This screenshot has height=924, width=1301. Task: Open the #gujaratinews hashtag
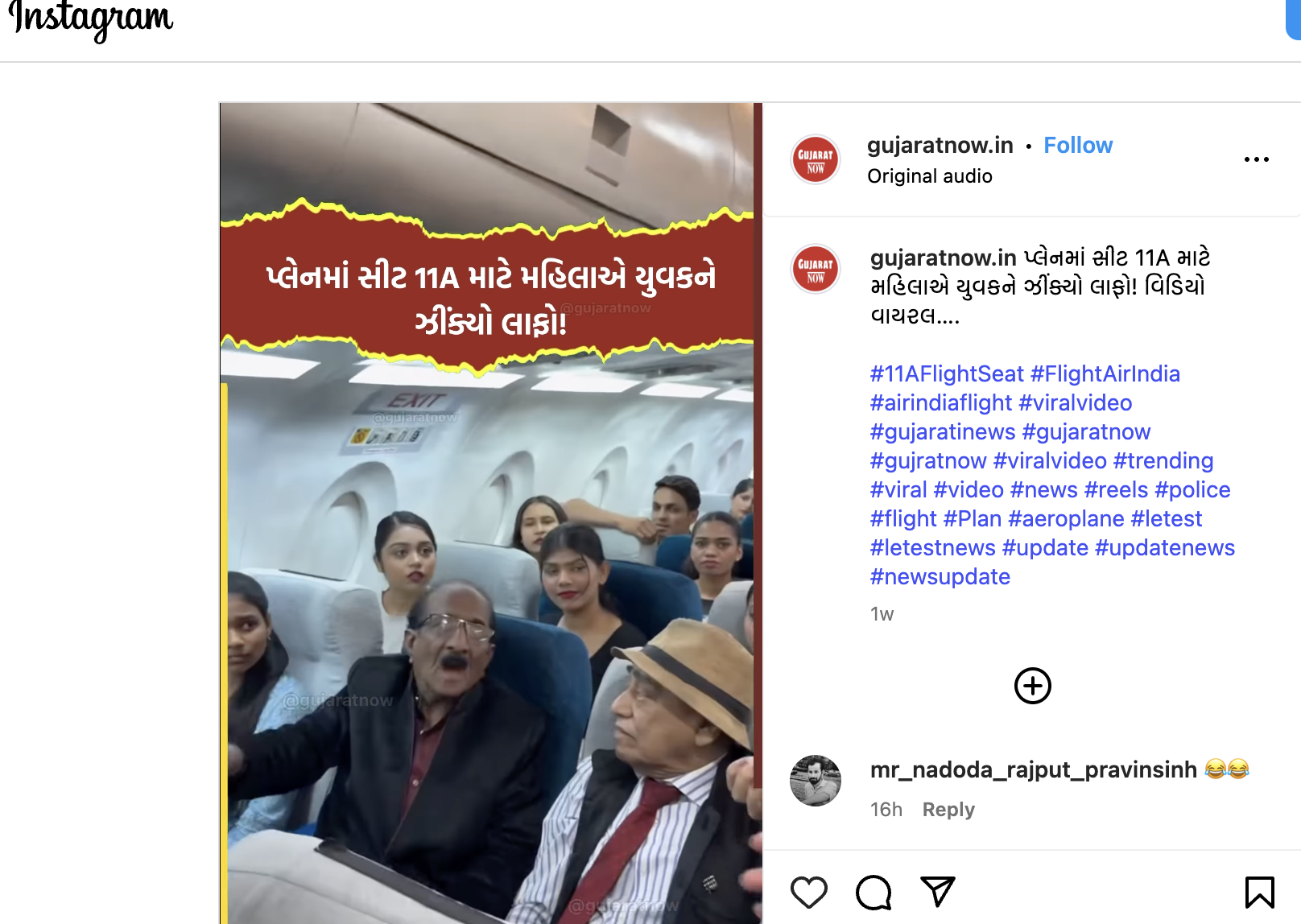point(943,432)
